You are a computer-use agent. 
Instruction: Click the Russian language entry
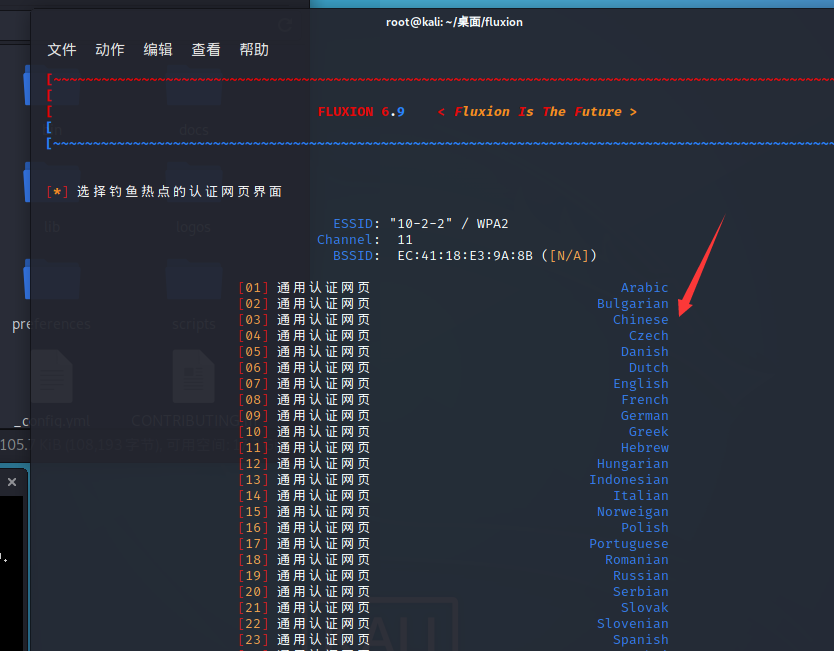(640, 575)
